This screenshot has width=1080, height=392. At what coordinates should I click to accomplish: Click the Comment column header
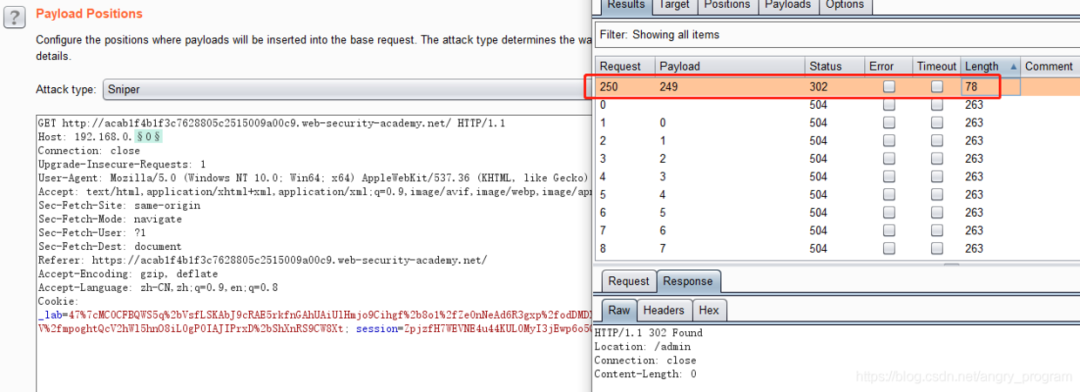pos(1049,67)
